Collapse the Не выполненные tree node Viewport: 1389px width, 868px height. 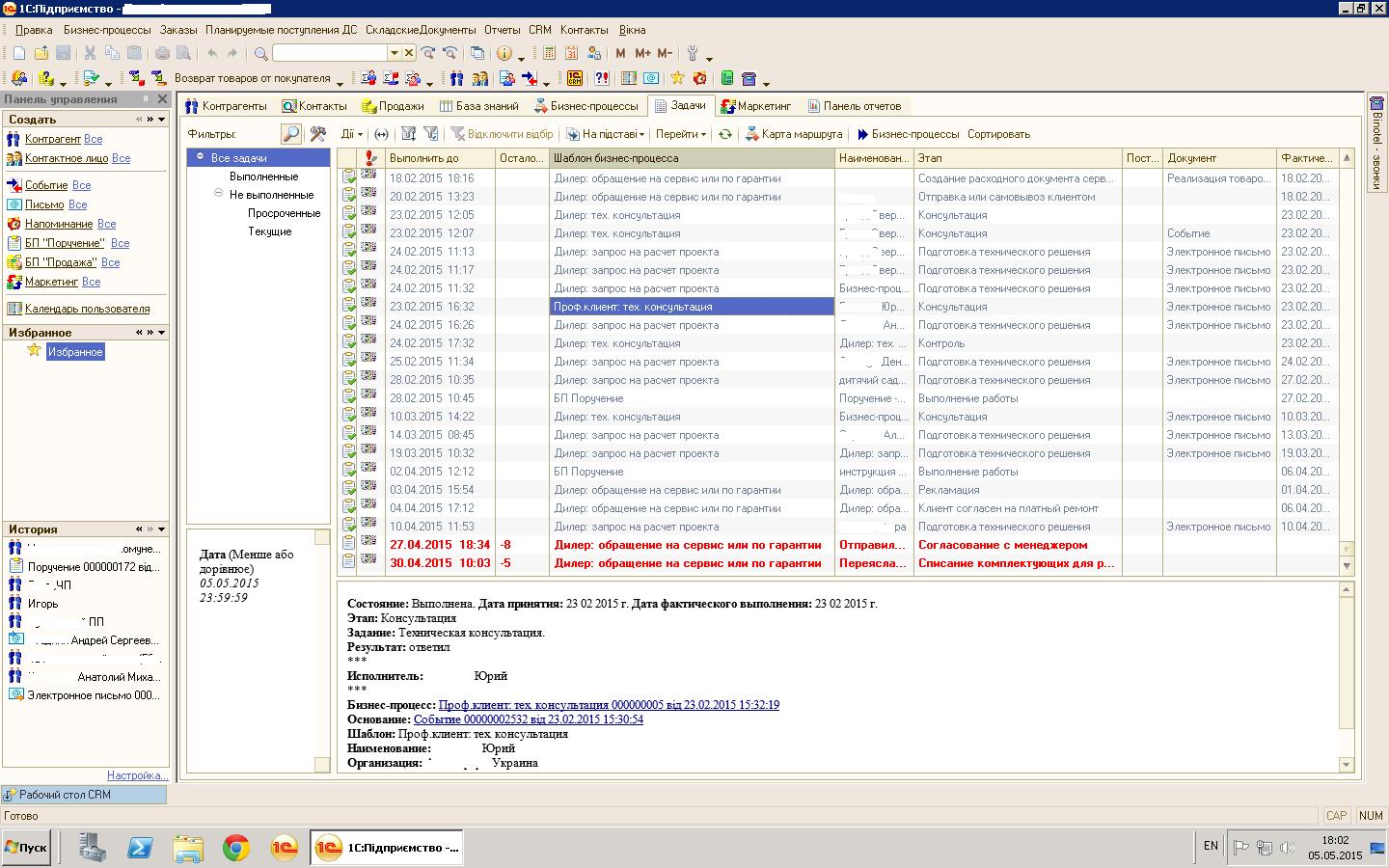pyautogui.click(x=219, y=194)
